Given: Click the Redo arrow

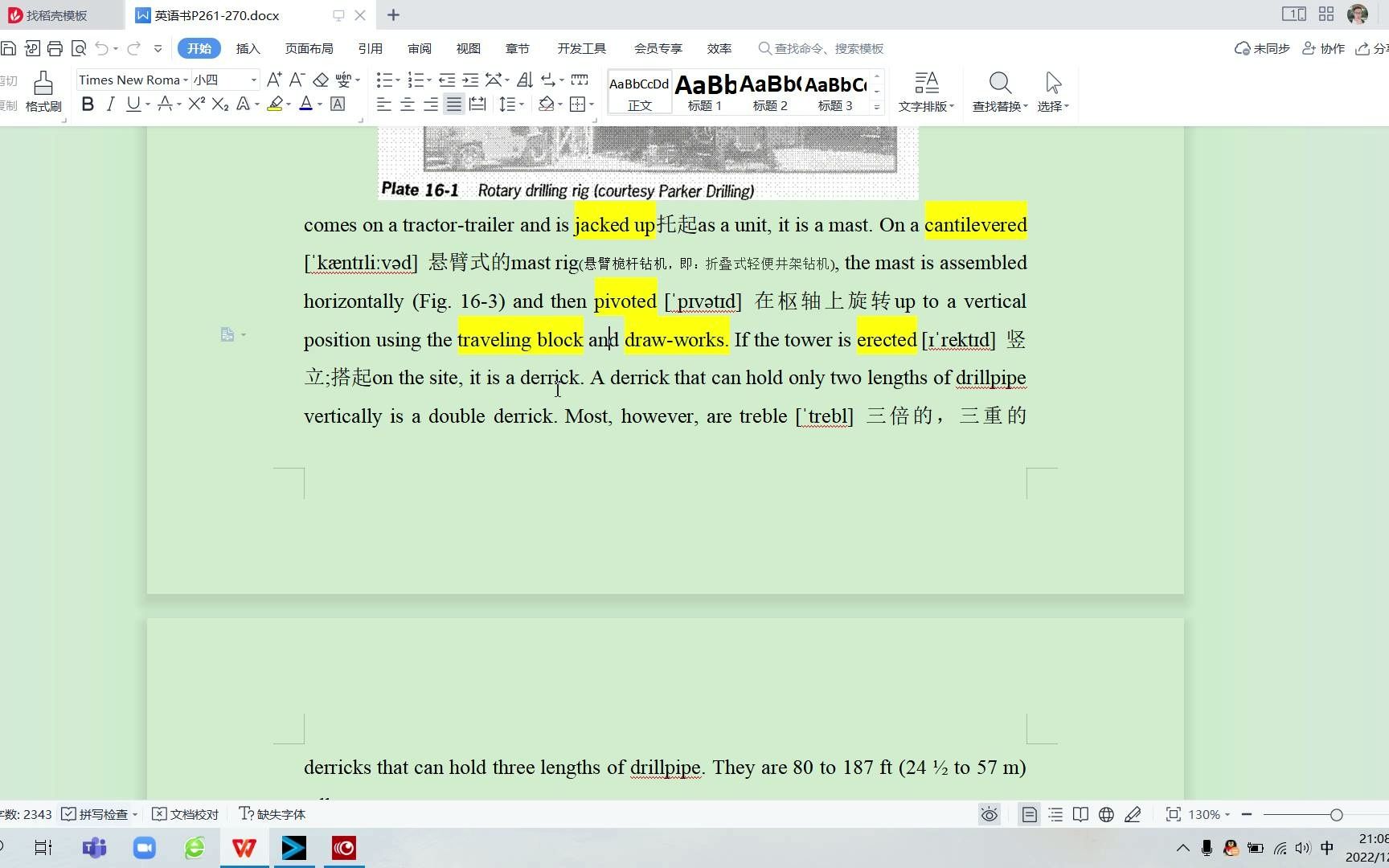Looking at the screenshot, I should (x=133, y=48).
